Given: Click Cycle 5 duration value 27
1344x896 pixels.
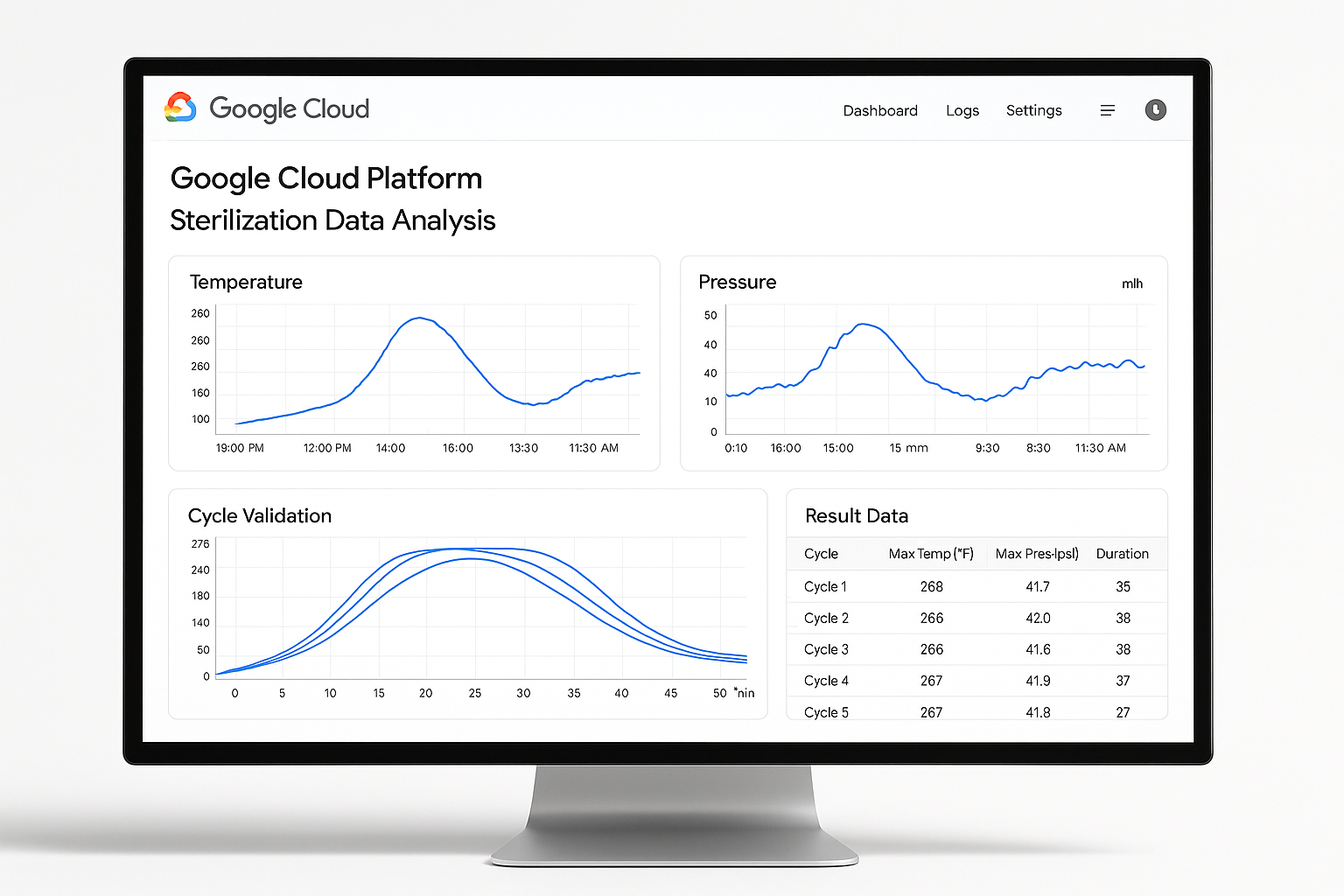Looking at the screenshot, I should (1123, 712).
